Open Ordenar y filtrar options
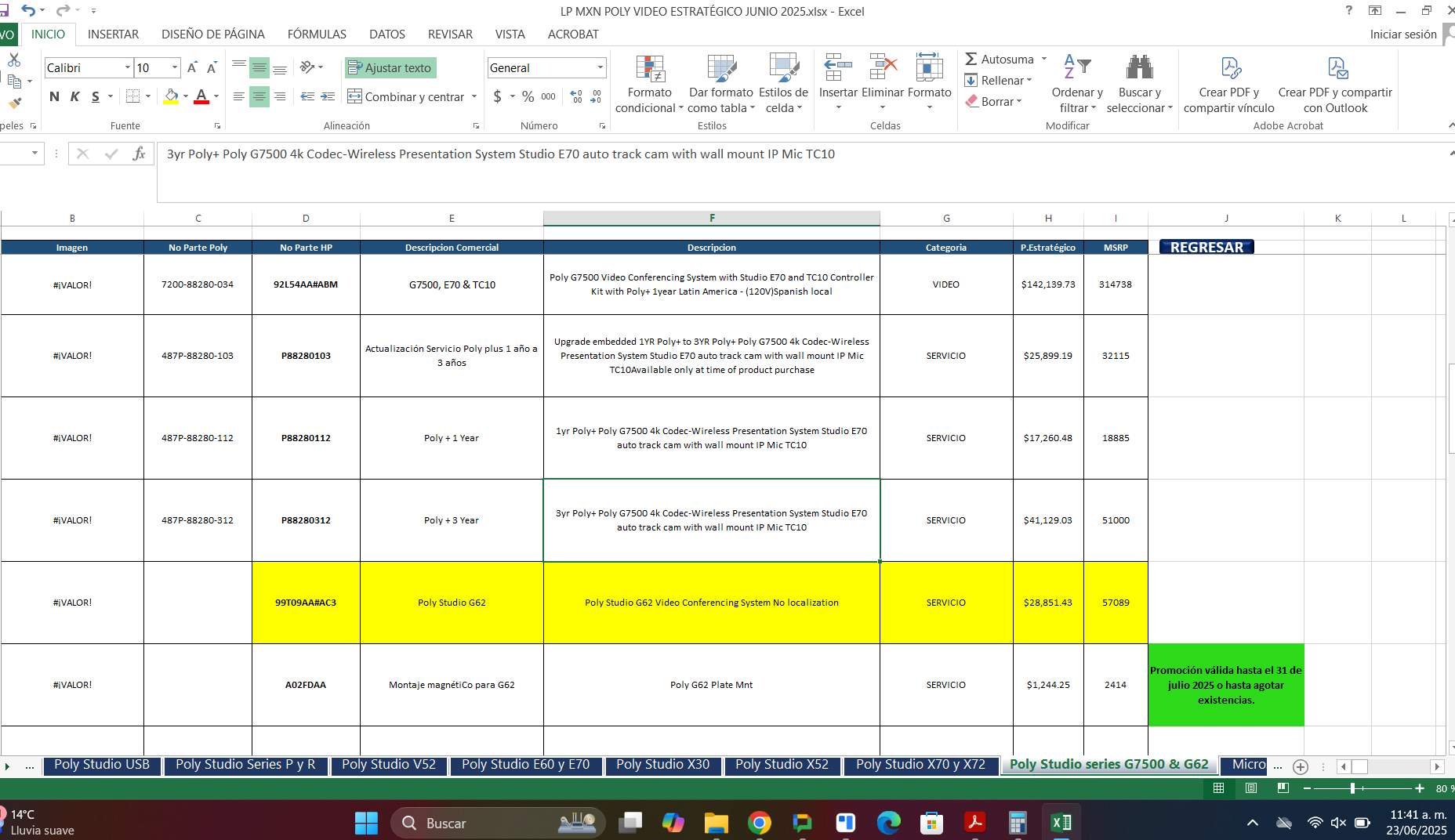The height and width of the screenshot is (840, 1455). point(1077,84)
